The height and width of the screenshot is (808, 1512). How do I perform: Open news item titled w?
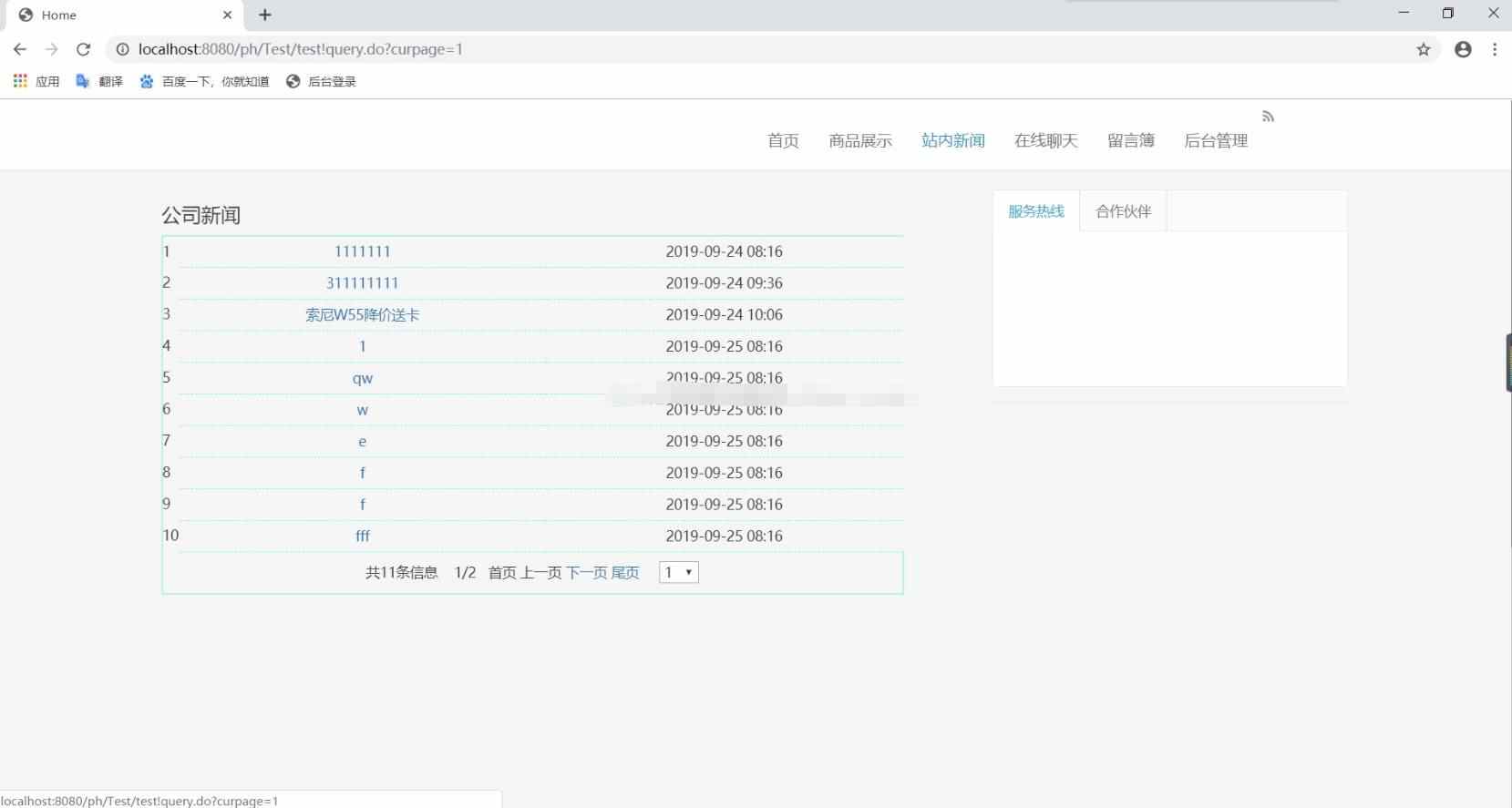pyautogui.click(x=363, y=410)
